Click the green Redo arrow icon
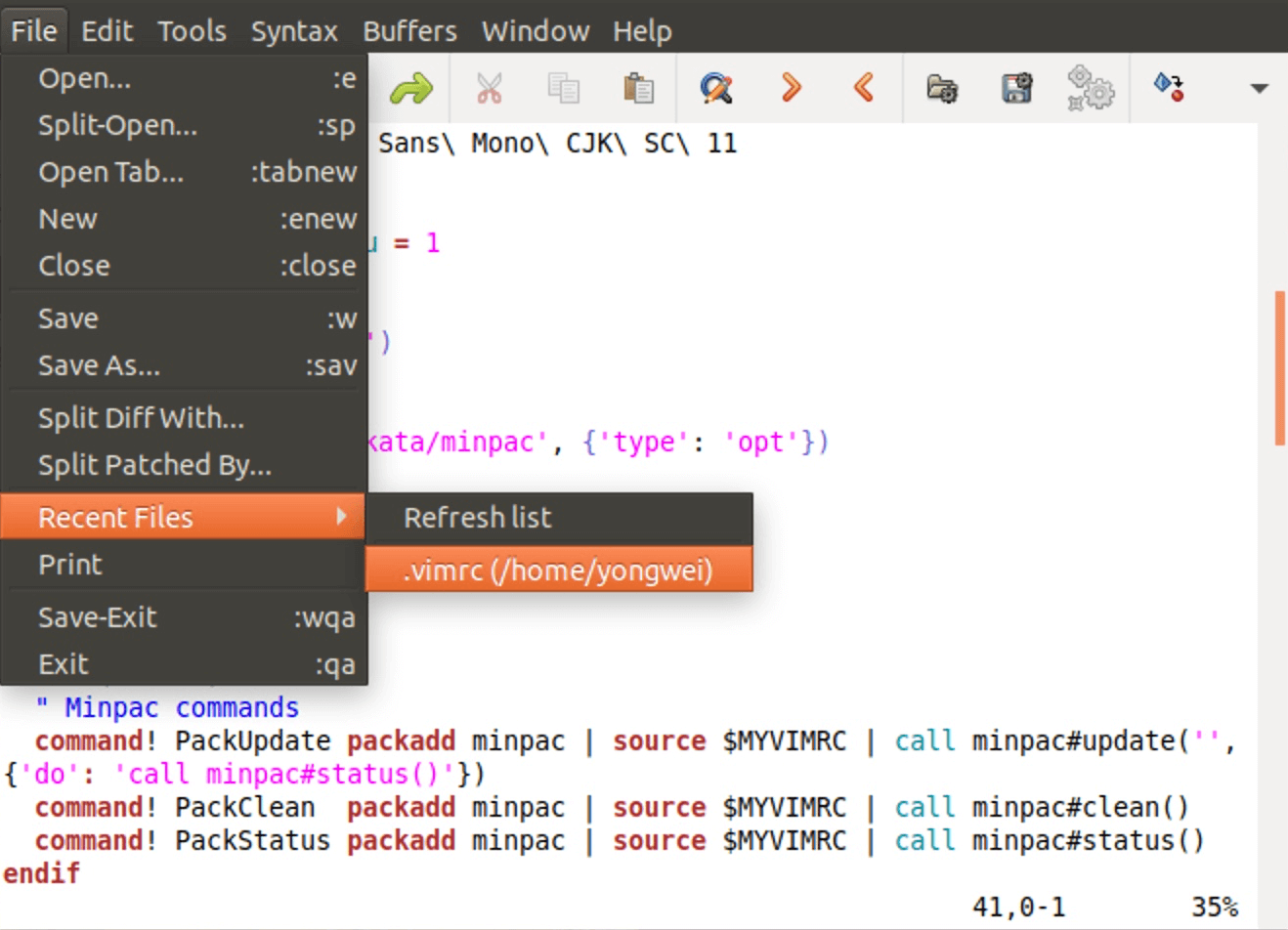This screenshot has width=1288, height=930. (410, 89)
